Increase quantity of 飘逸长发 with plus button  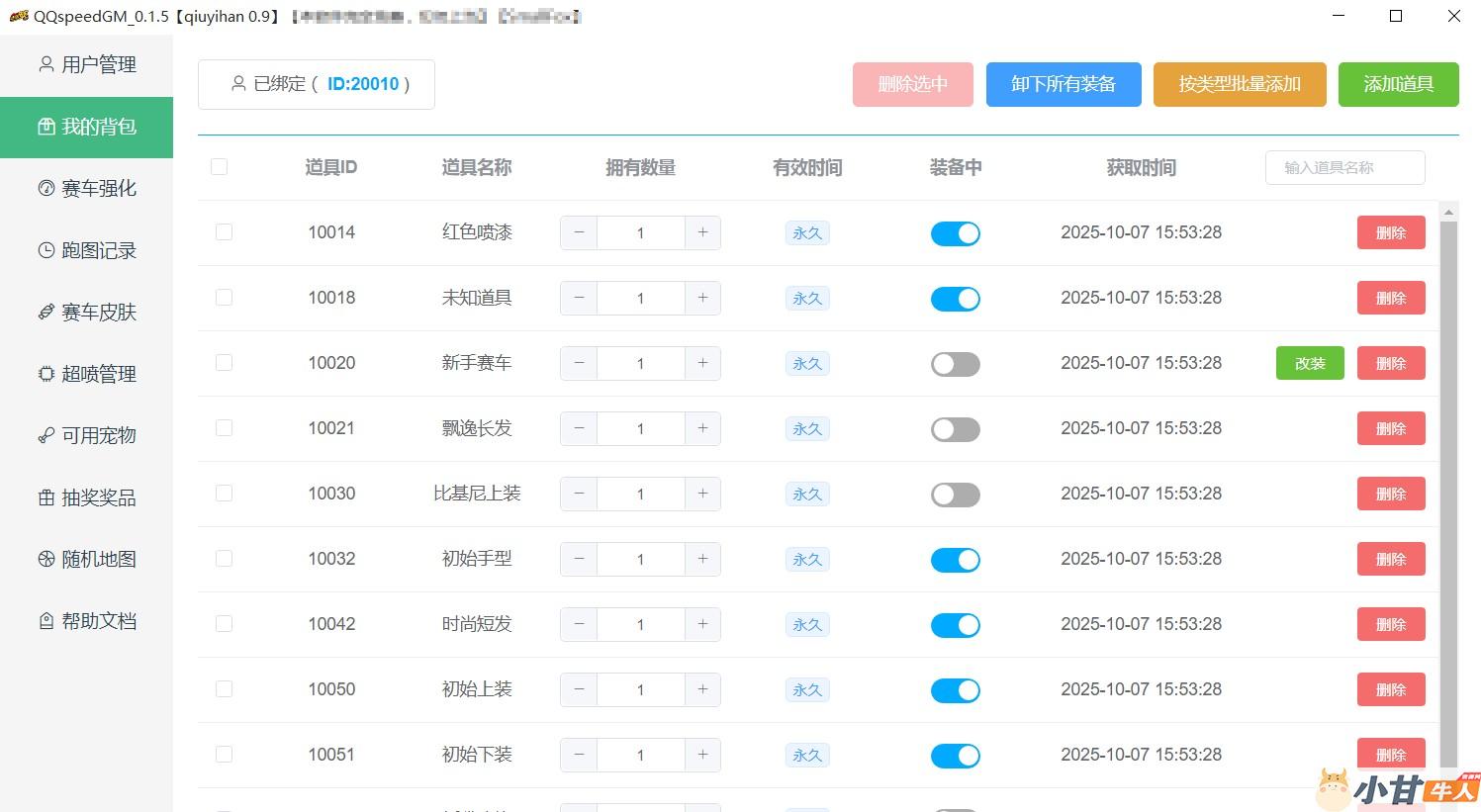pyautogui.click(x=702, y=428)
